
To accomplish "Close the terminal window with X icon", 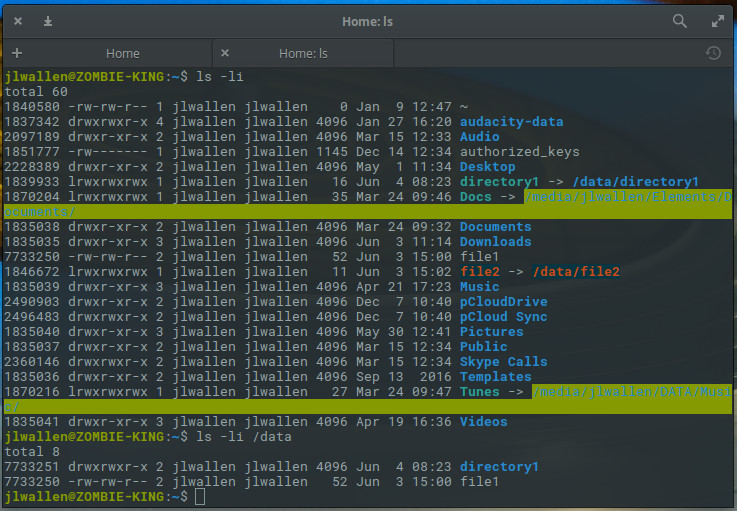I will pos(18,20).
